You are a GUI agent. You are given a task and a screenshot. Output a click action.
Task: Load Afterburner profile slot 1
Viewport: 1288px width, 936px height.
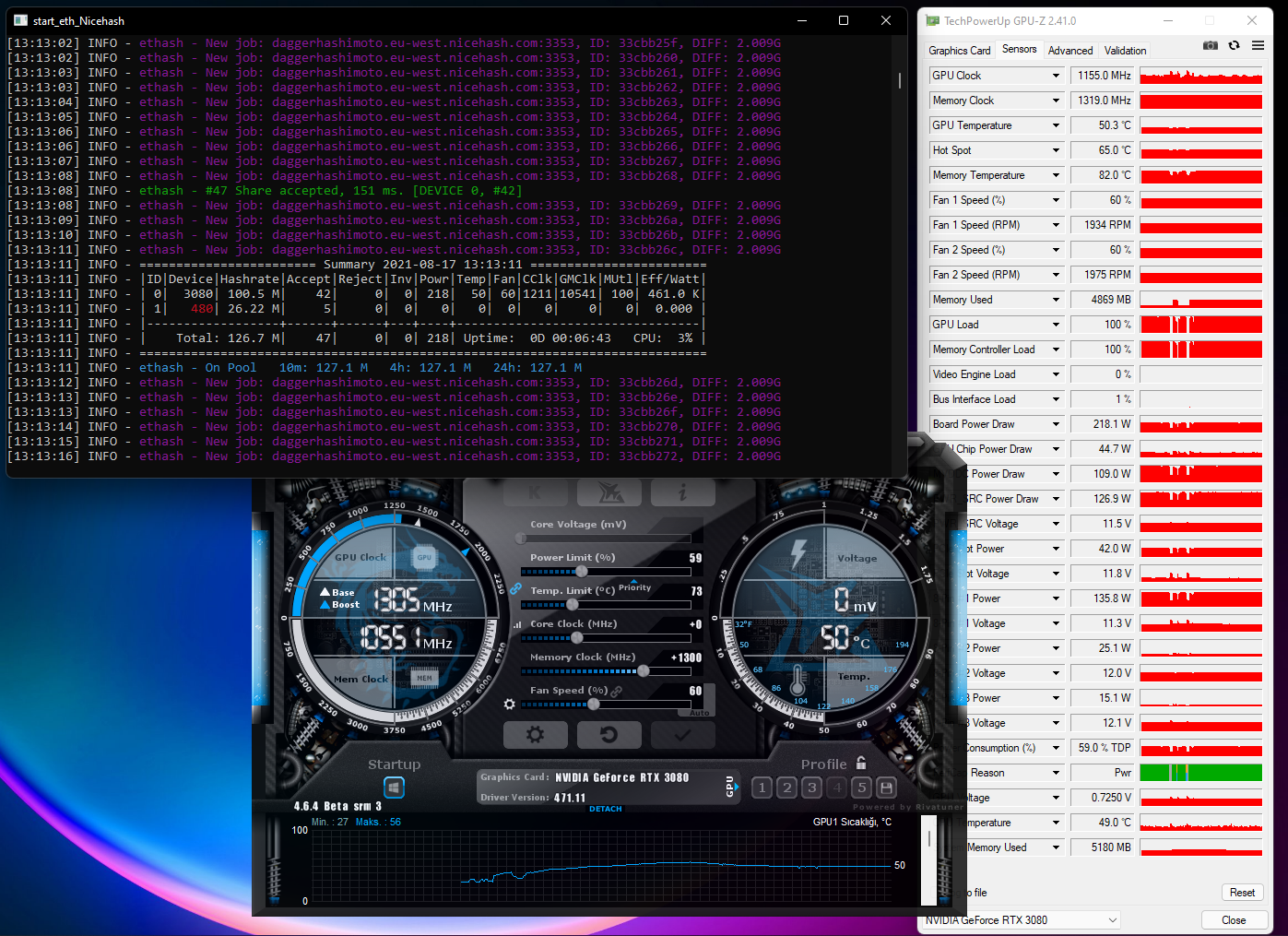762,788
